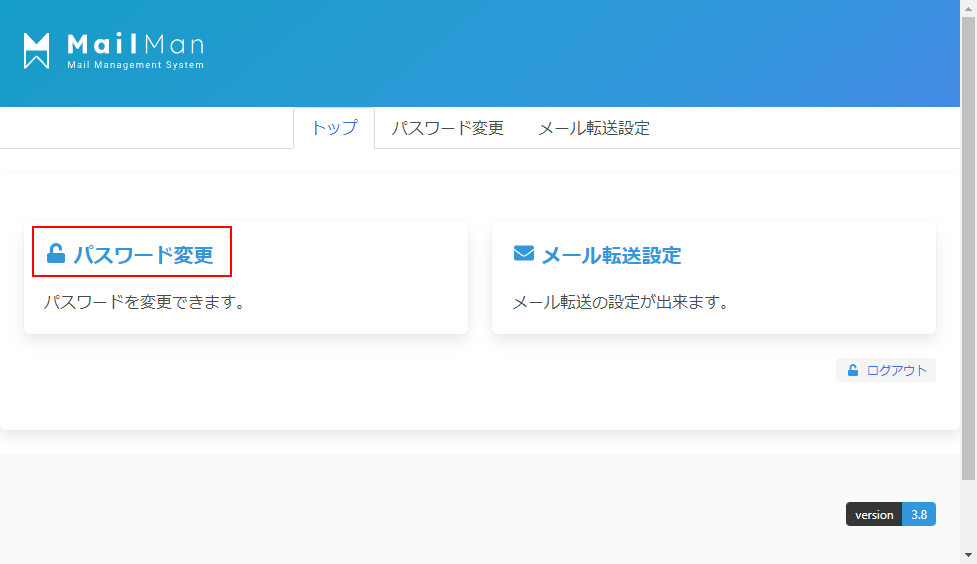The height and width of the screenshot is (564, 977).
Task: Click the blue 3.8 version number badge
Action: pos(919,515)
